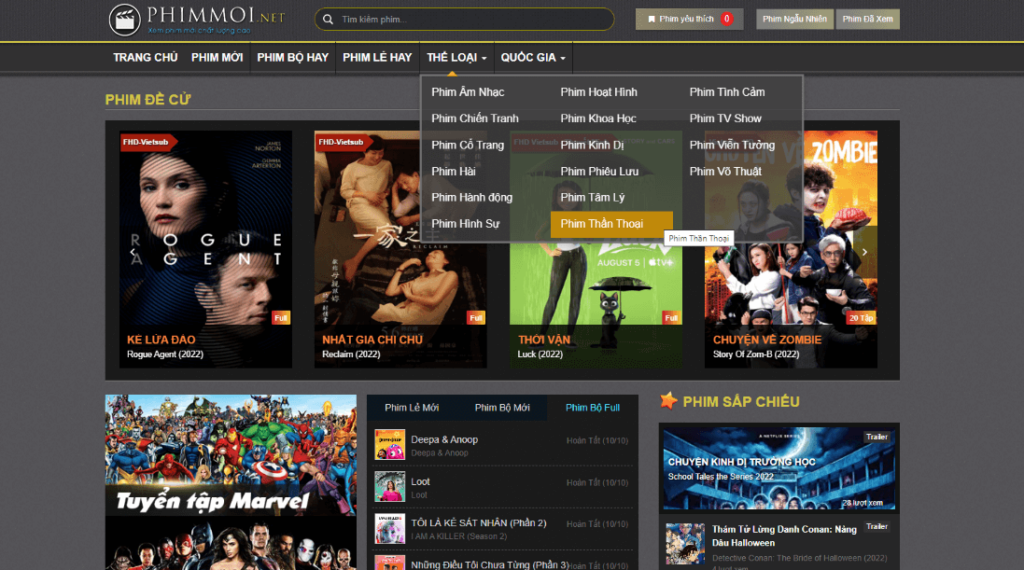Select Phim Cổ Trang genre
This screenshot has width=1024, height=570.
click(x=468, y=145)
